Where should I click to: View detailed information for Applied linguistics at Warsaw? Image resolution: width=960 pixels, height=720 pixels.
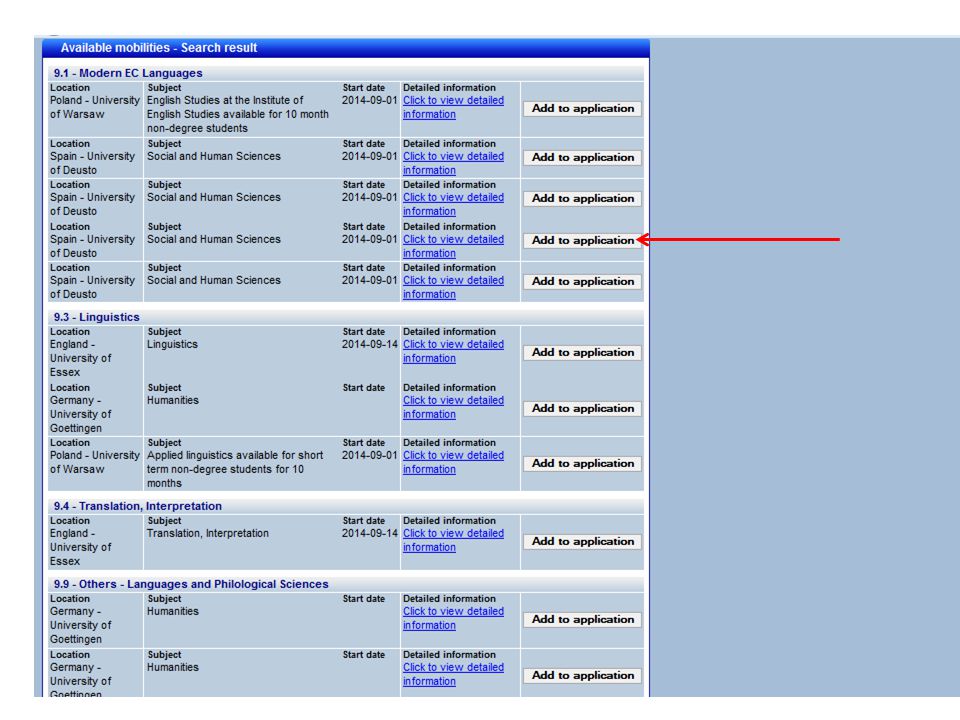coord(453,462)
